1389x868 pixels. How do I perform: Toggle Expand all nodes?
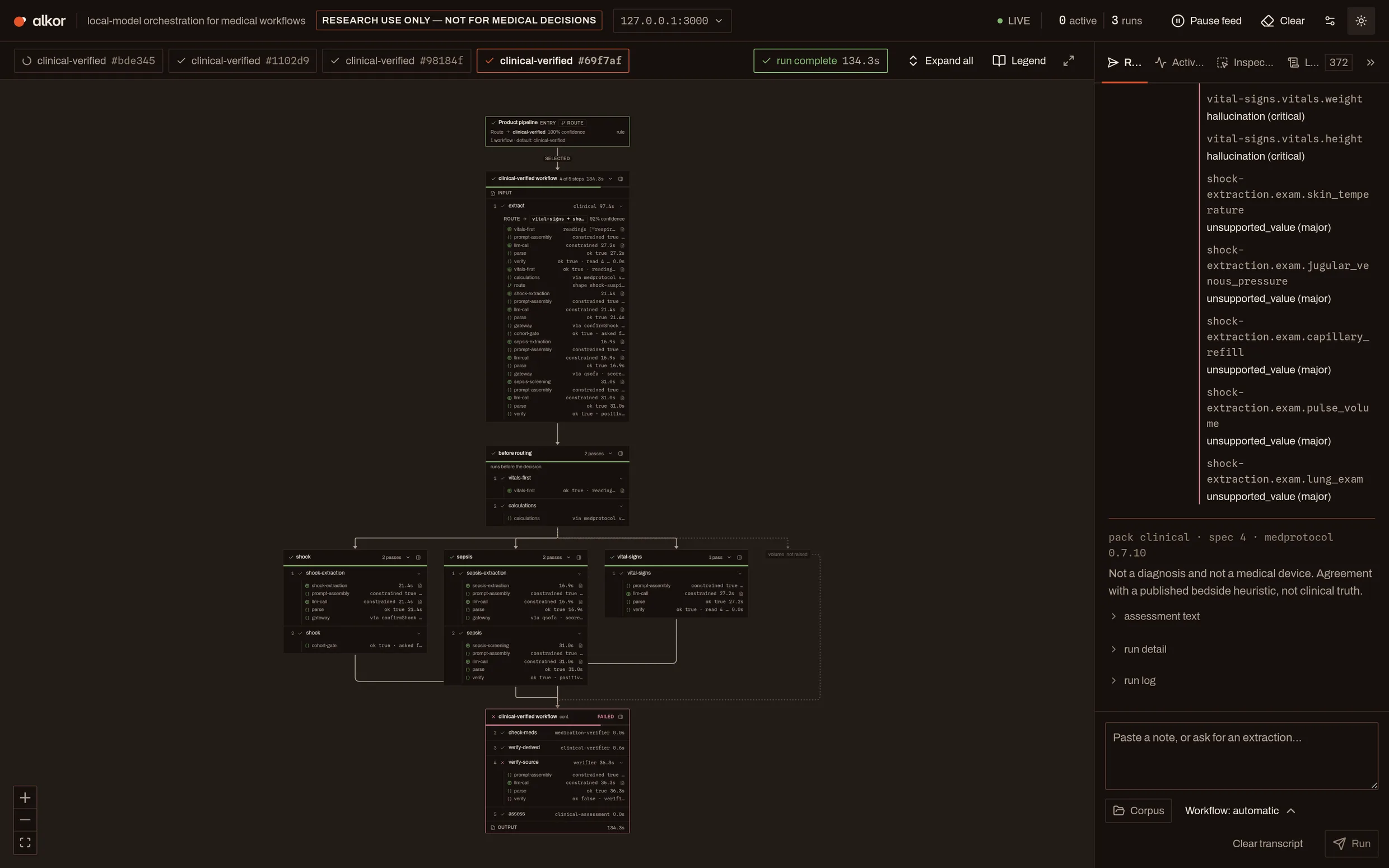(940, 61)
